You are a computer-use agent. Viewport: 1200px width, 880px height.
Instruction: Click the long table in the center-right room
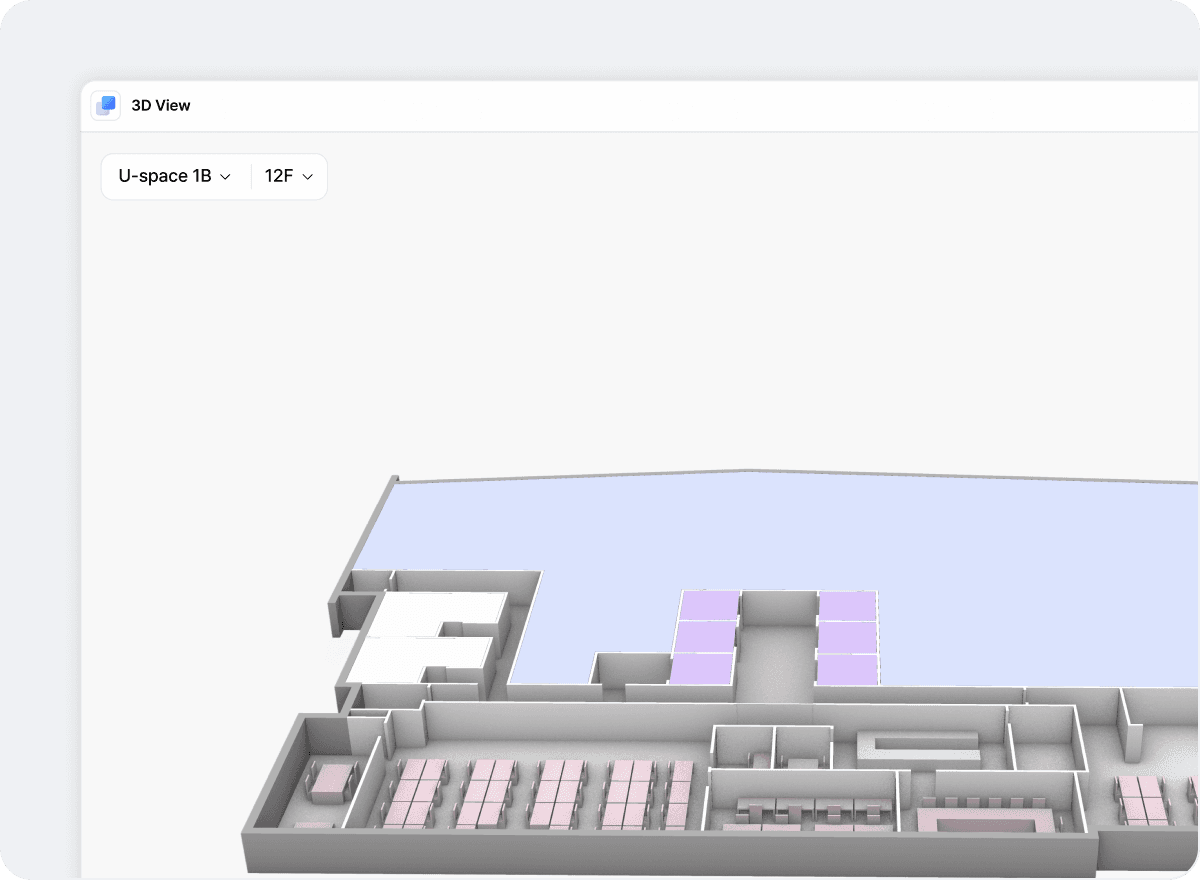click(x=920, y=745)
